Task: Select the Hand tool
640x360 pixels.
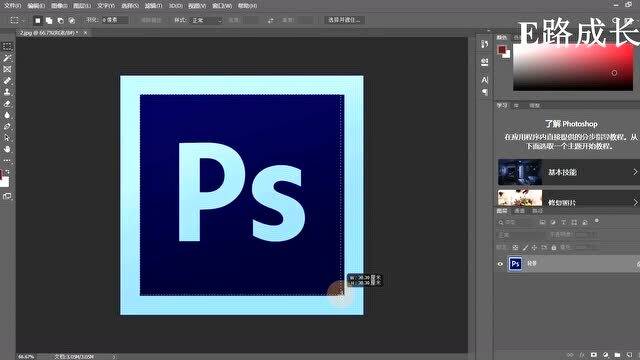Action: click(7, 149)
